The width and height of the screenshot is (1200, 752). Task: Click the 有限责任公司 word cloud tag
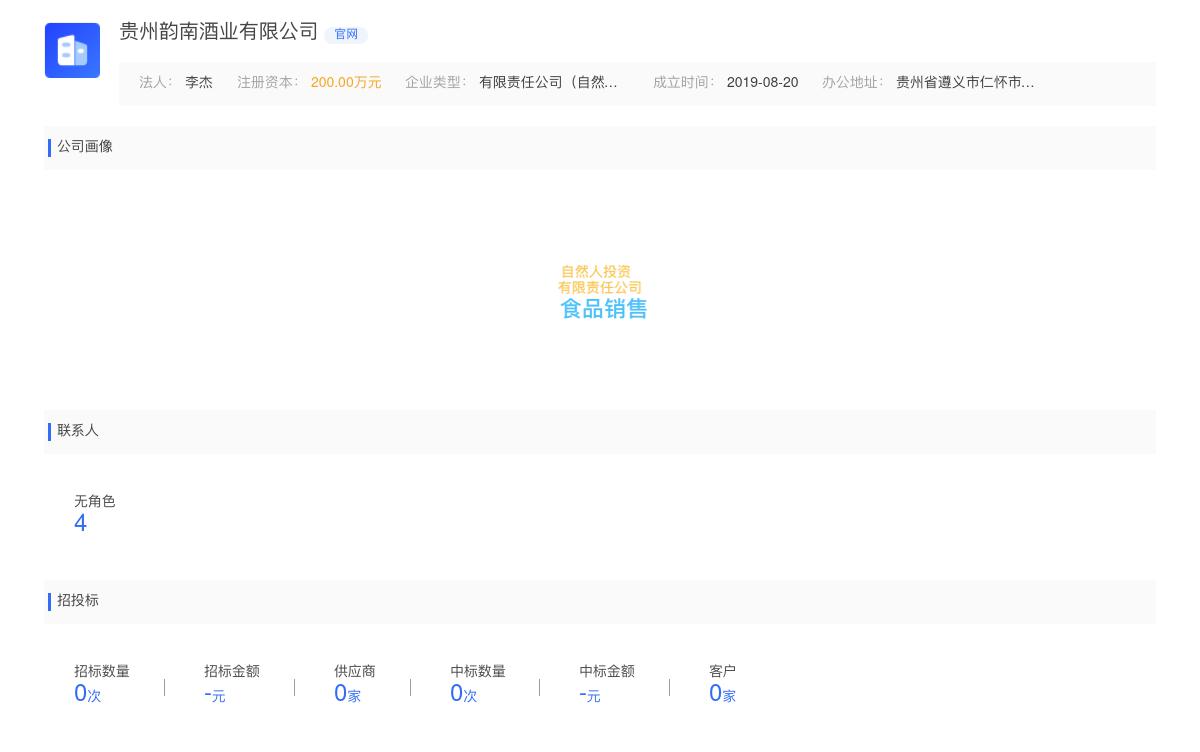coord(600,288)
